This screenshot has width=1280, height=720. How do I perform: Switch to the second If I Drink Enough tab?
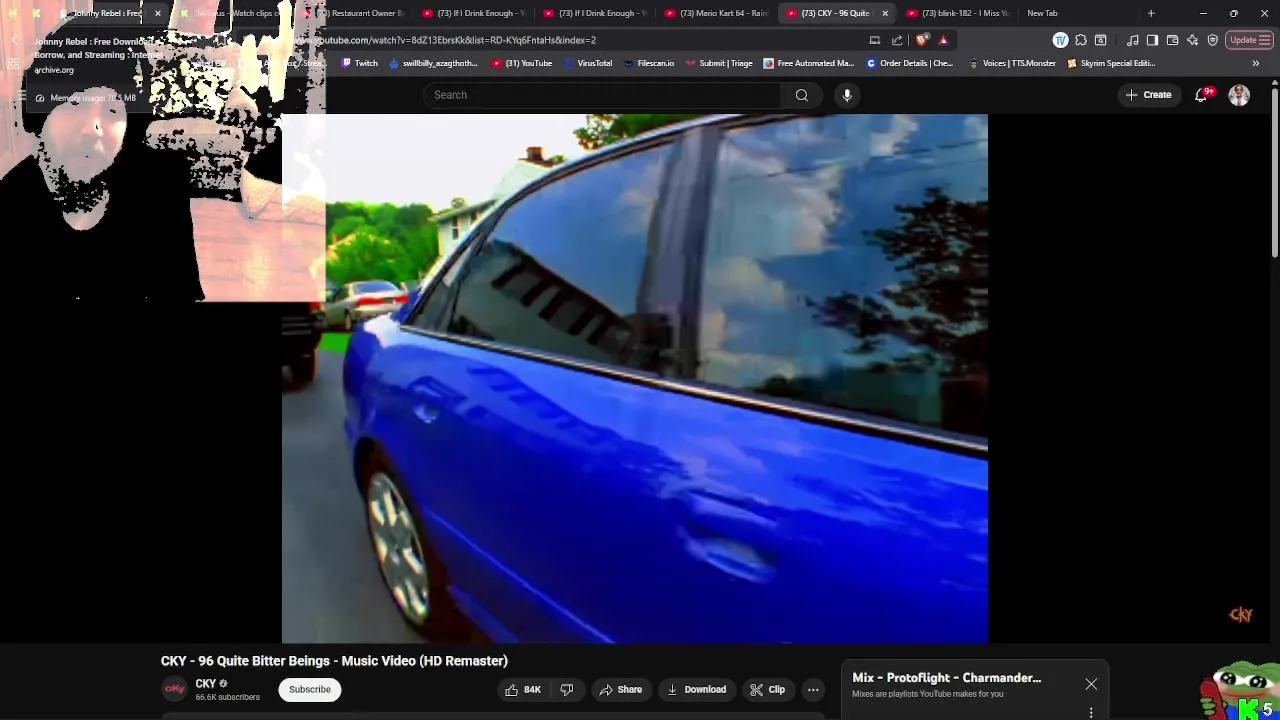[x=595, y=13]
